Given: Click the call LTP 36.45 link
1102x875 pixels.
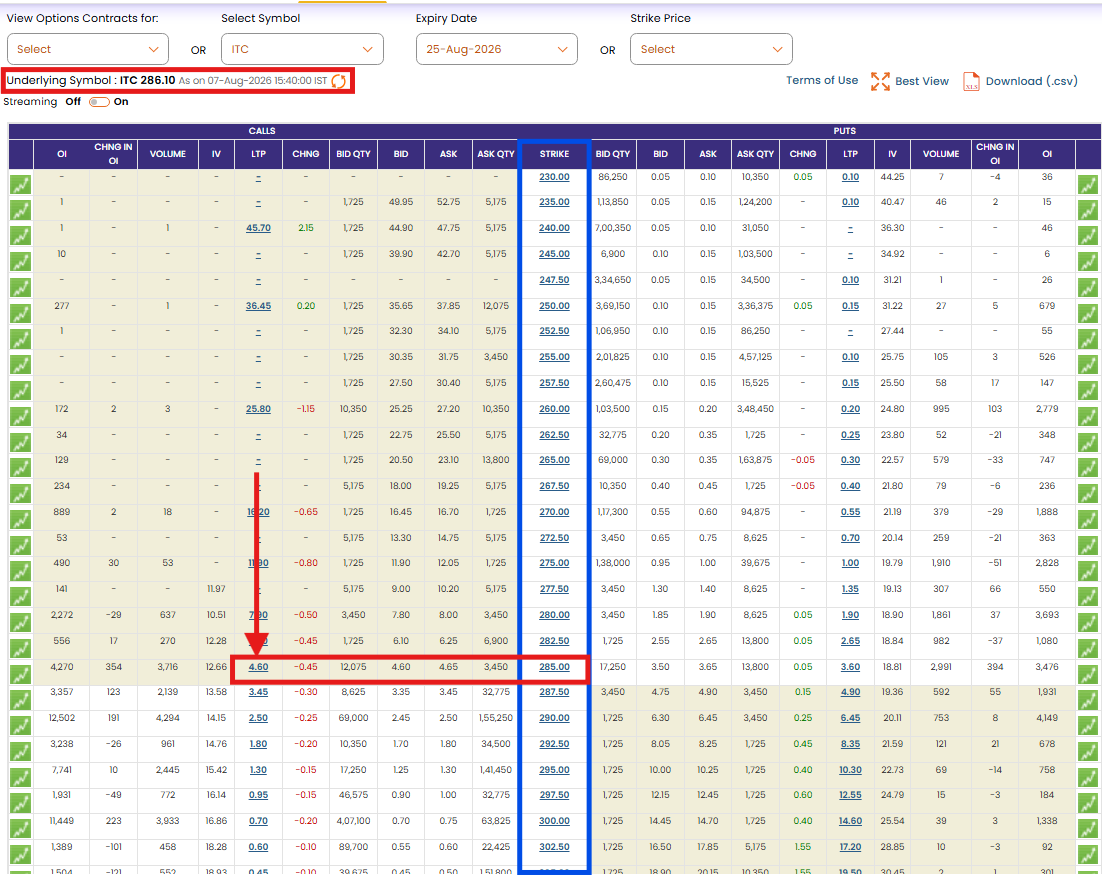Looking at the screenshot, I should (x=259, y=306).
